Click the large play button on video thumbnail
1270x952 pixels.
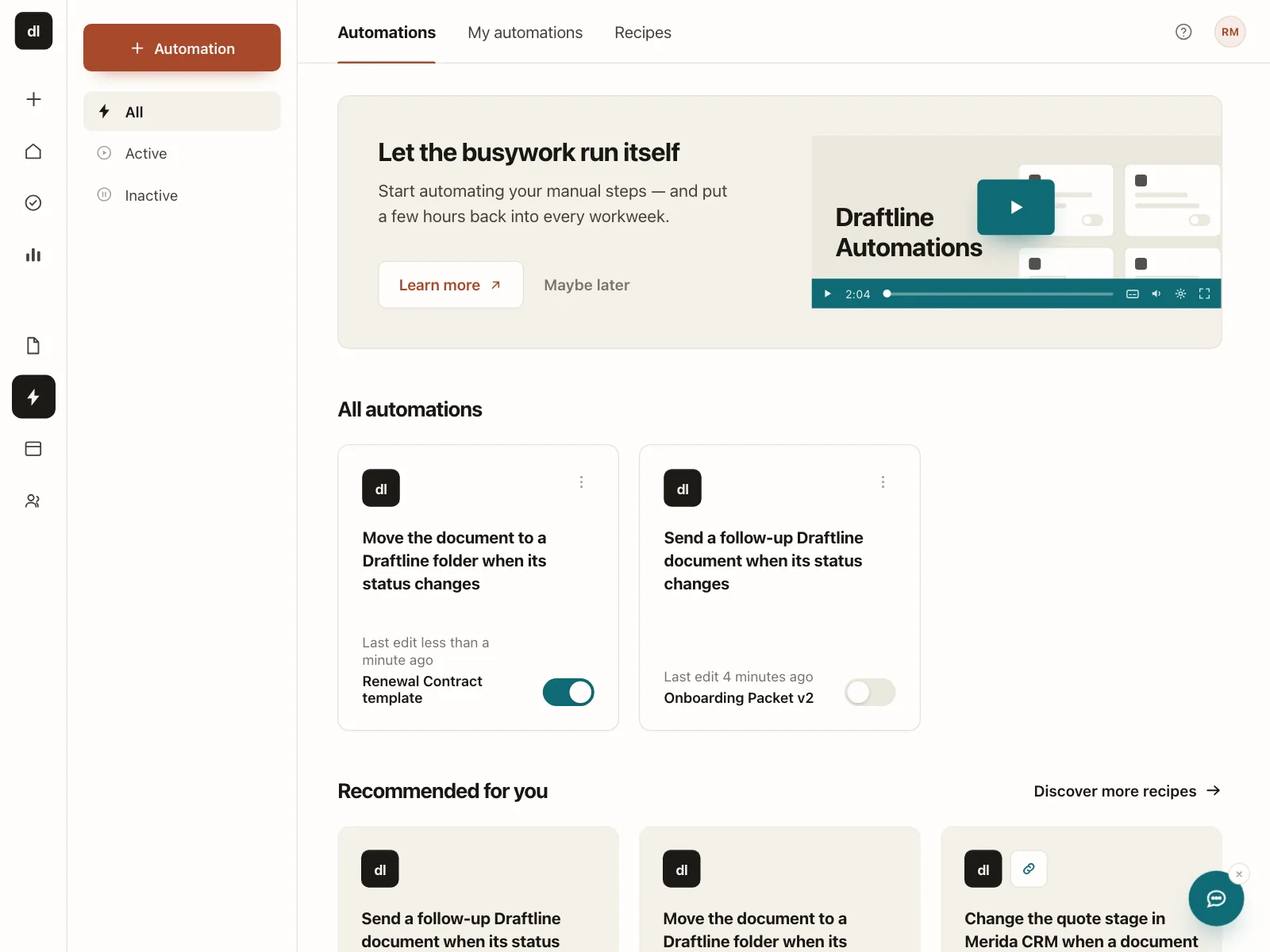coord(1016,207)
